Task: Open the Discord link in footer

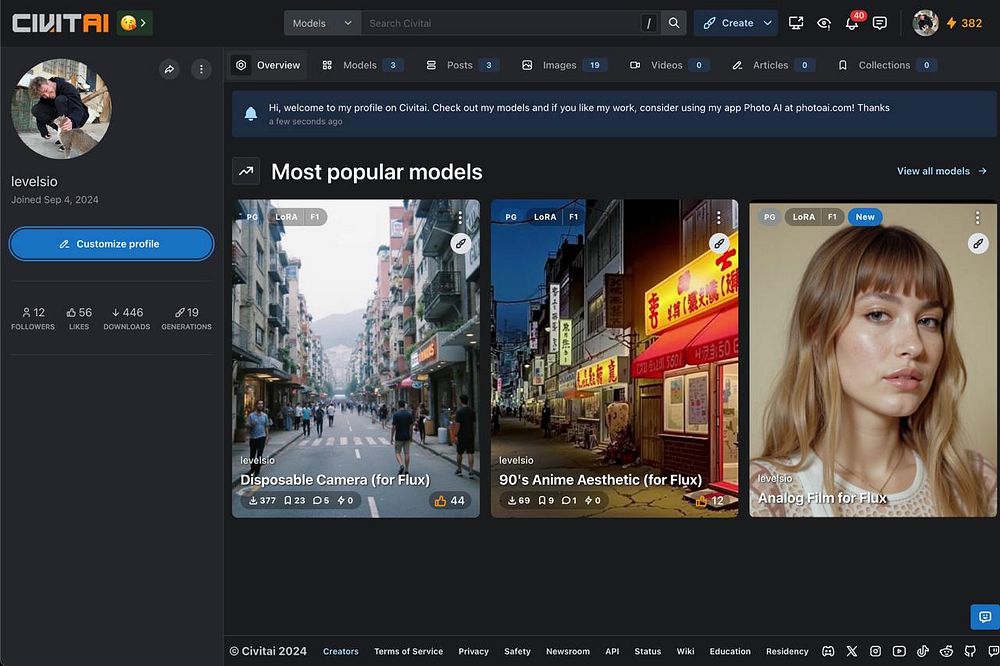Action: tap(828, 651)
